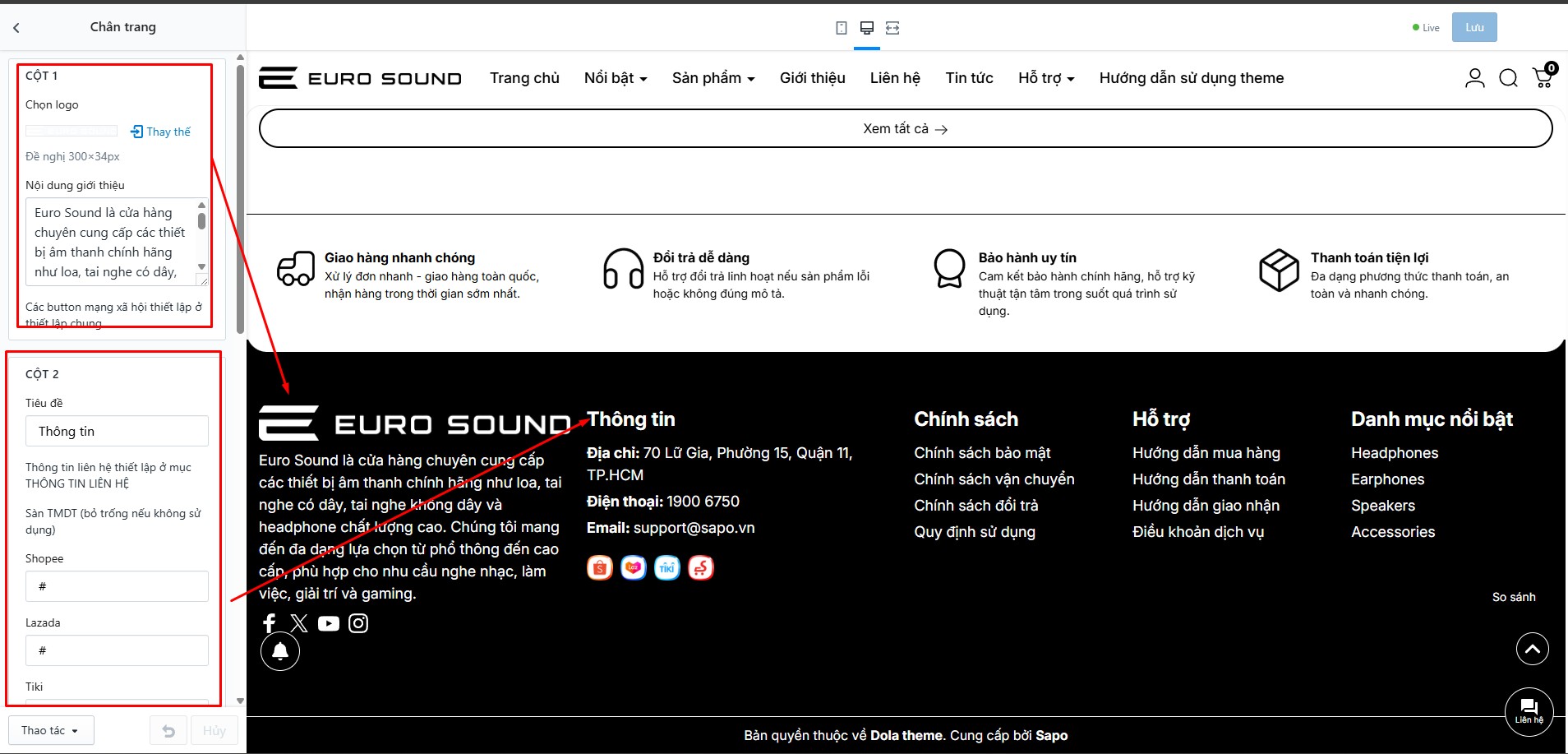Open the Headphones category link
The image size is (1568, 754).
click(x=1395, y=453)
